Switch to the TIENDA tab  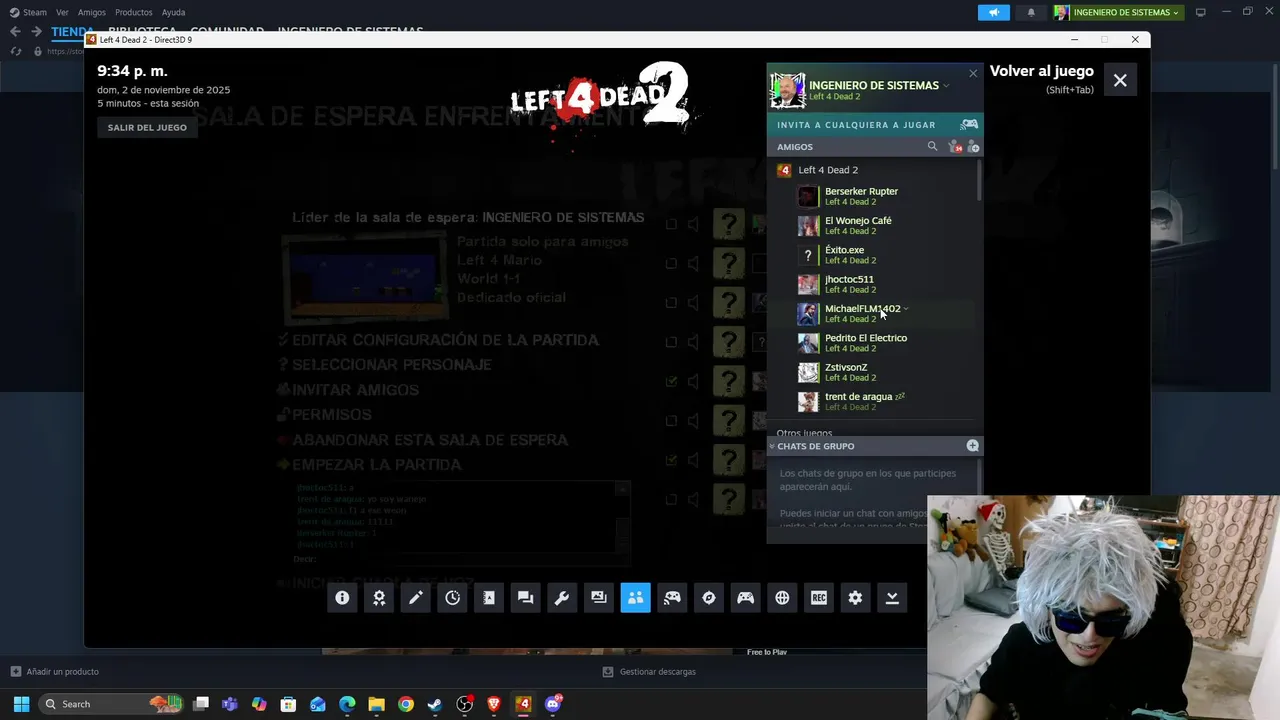(72, 32)
